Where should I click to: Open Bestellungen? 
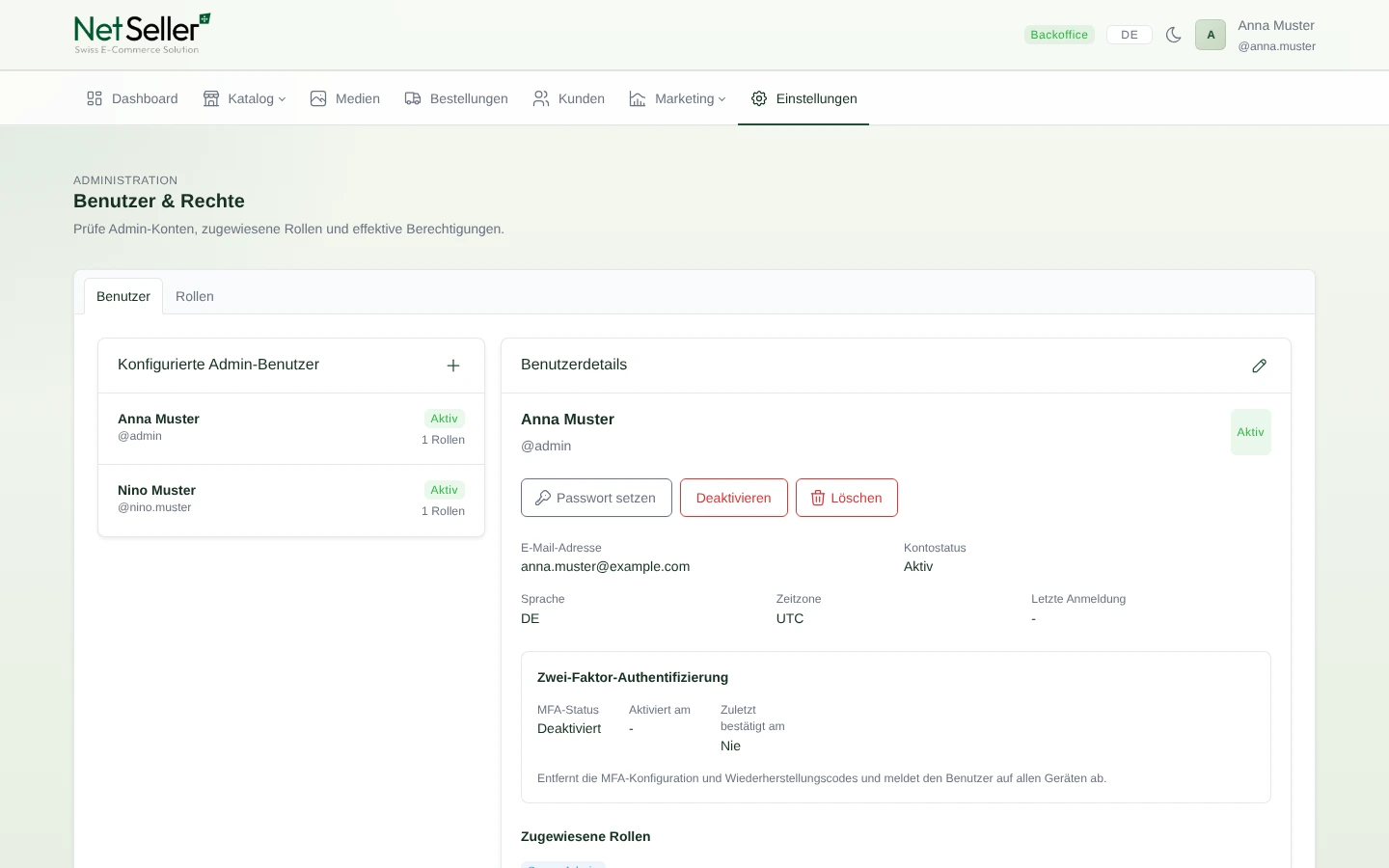456,98
